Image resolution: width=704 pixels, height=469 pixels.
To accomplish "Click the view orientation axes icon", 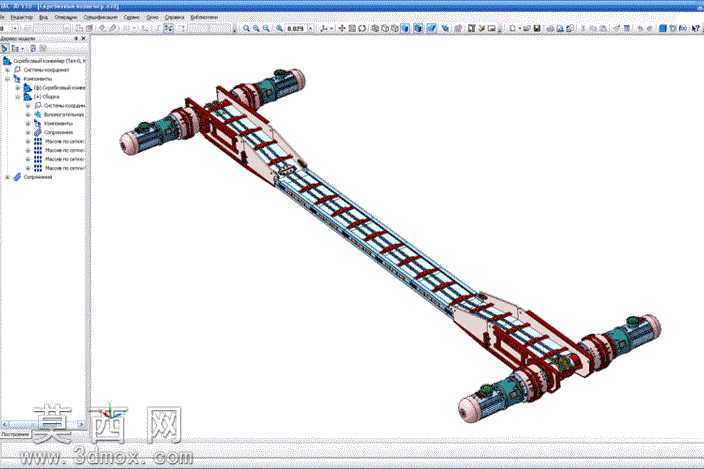I will click(x=324, y=28).
